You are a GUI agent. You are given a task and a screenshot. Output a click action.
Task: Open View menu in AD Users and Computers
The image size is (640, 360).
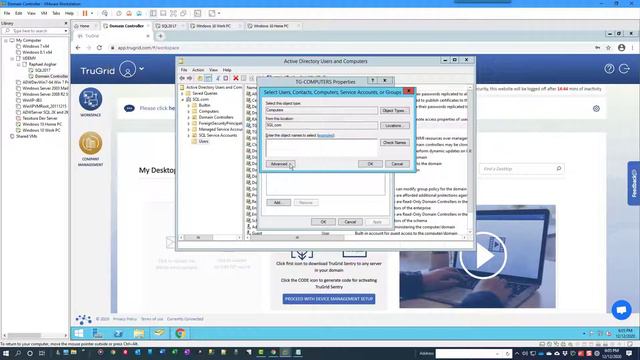(x=213, y=70)
